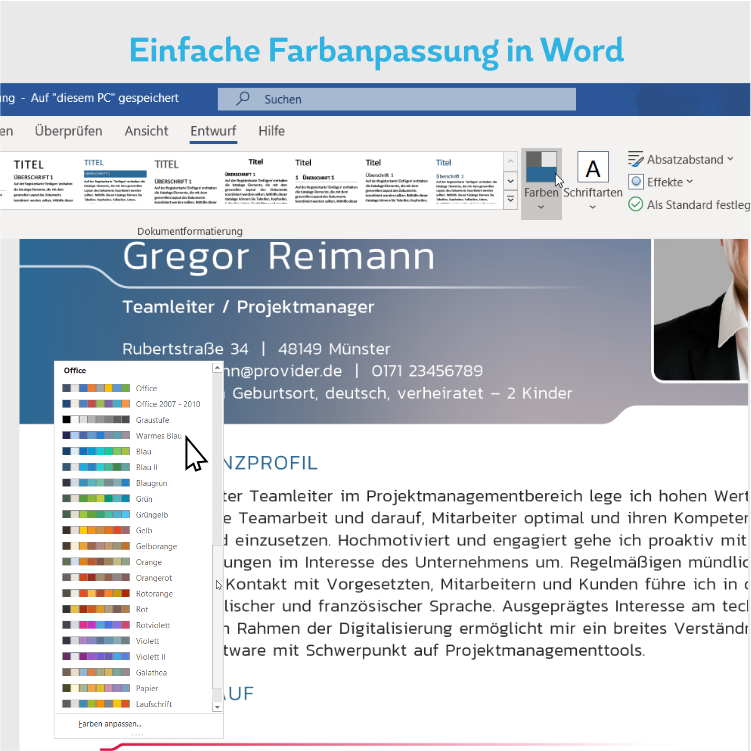The height and width of the screenshot is (751, 751).
Task: Select the Galathea color theme
Action: point(132,672)
